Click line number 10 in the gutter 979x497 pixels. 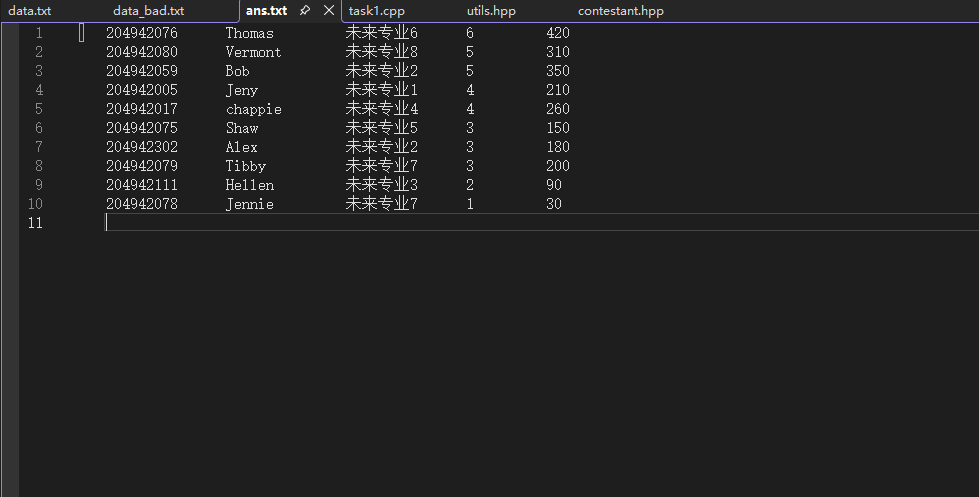click(x=35, y=204)
